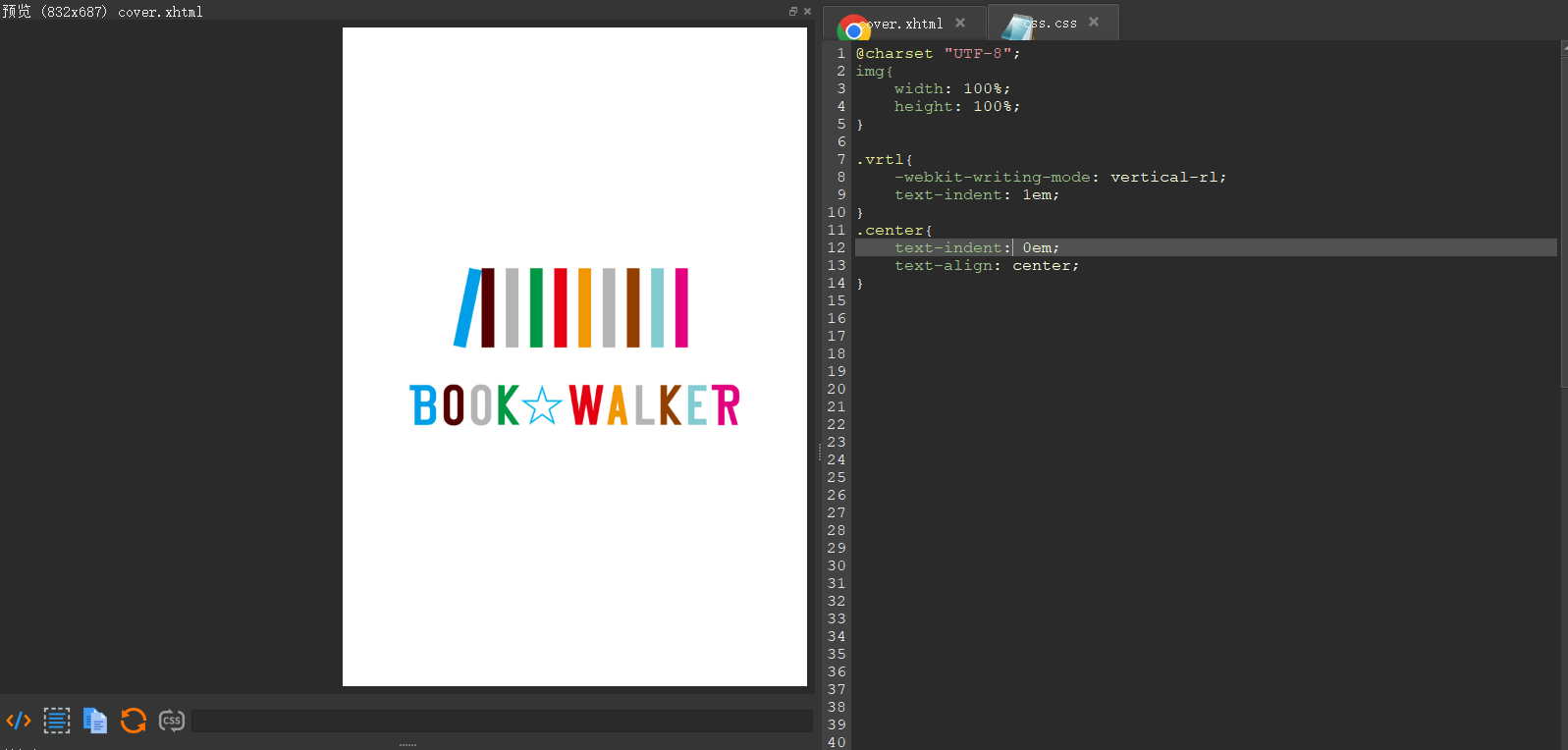Close the css.css tab

coord(1094,23)
